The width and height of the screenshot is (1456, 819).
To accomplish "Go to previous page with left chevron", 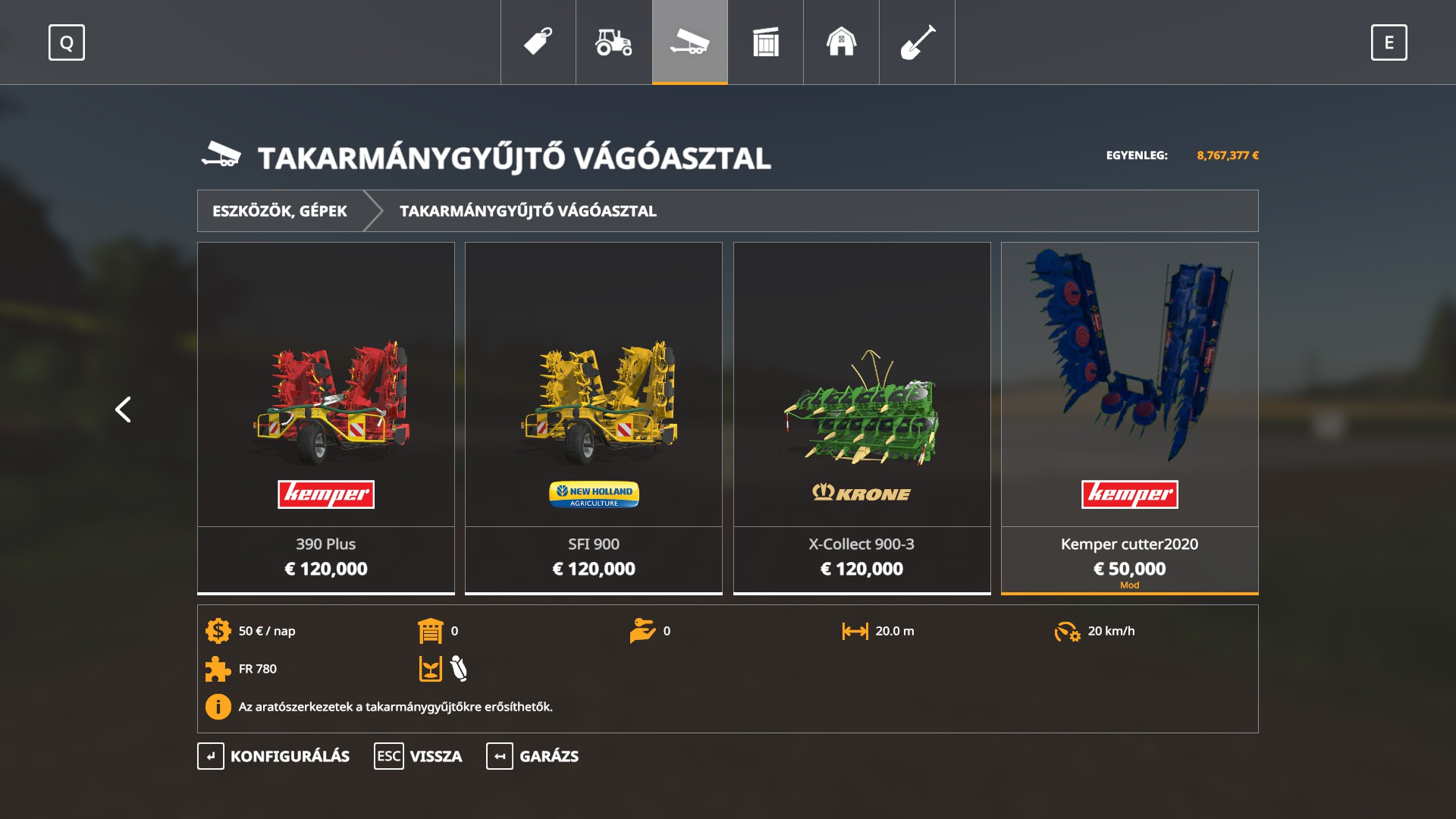I will coord(123,409).
